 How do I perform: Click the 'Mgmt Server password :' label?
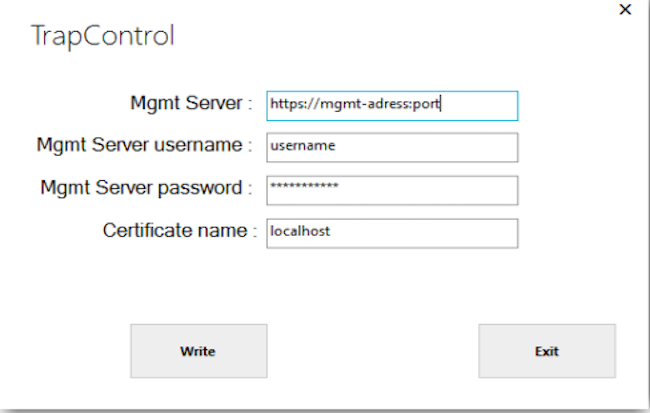[146, 188]
